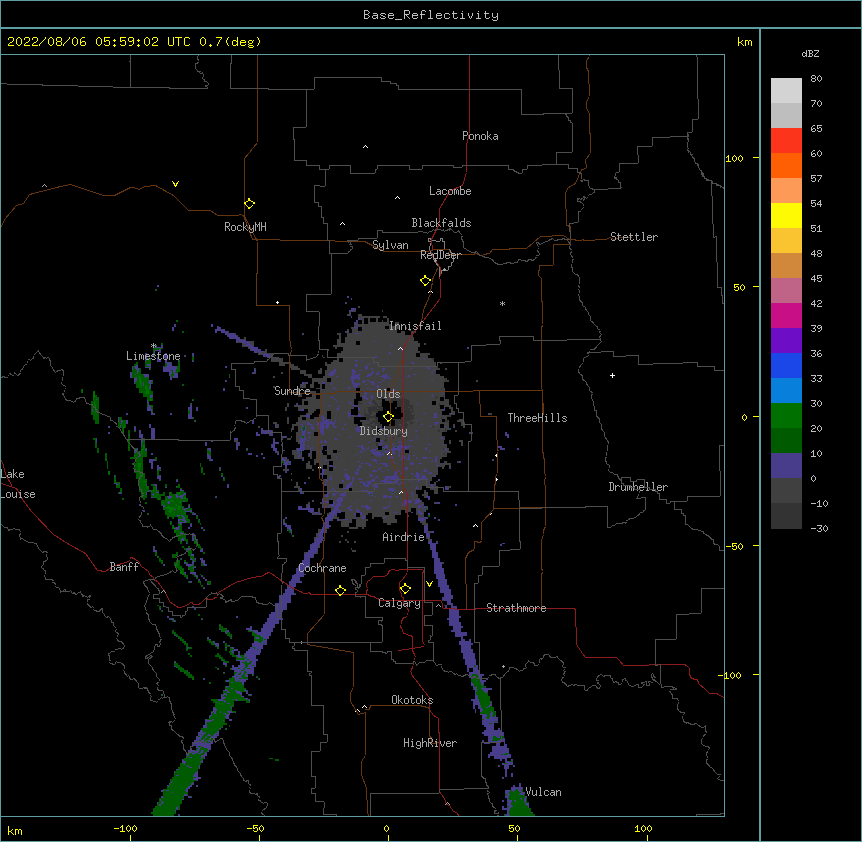Image resolution: width=862 pixels, height=842 pixels.
Task: Click the yellow V marker northwest of RockyMH
Action: point(175,184)
